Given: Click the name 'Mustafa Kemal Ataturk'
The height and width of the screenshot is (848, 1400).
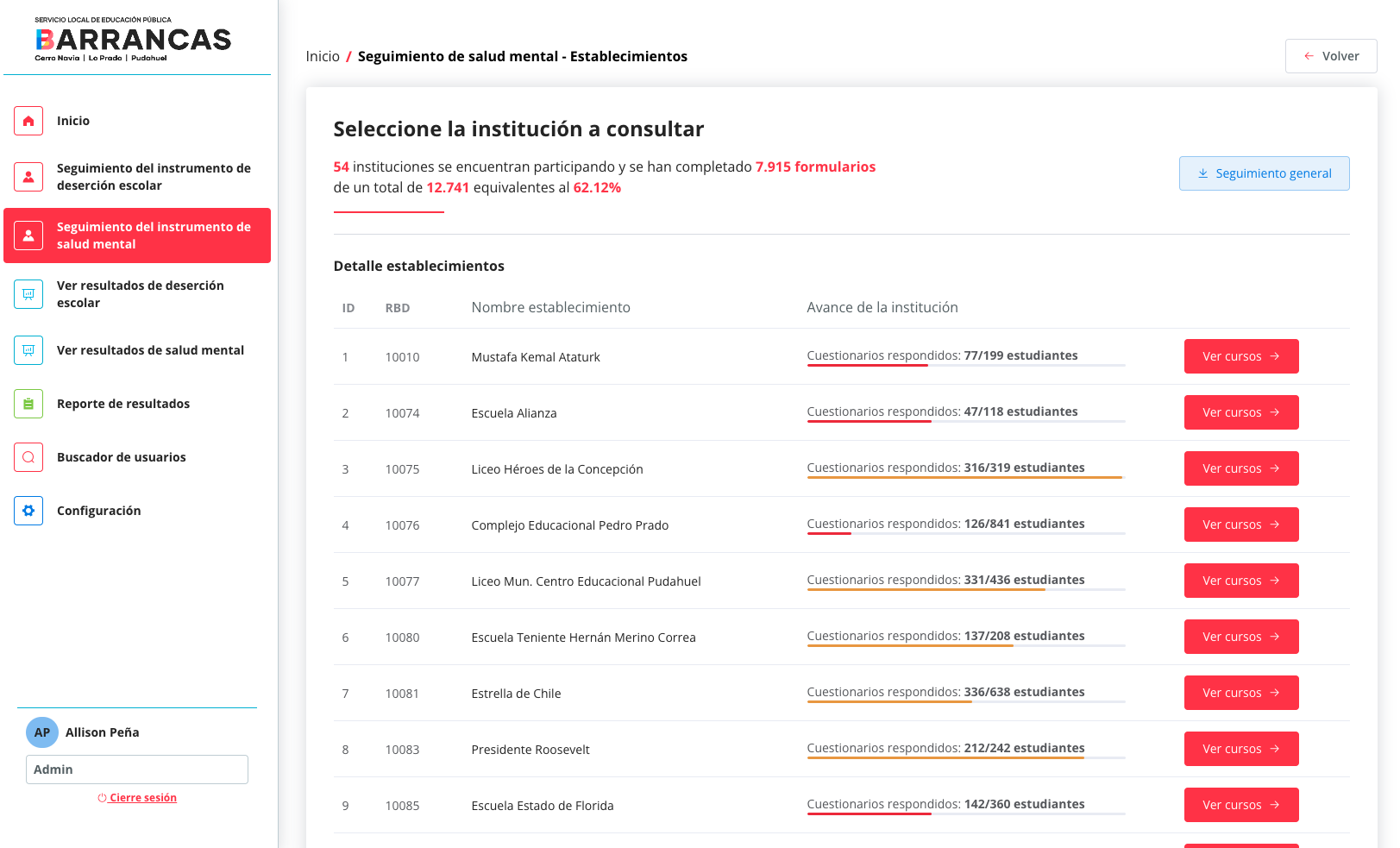Looking at the screenshot, I should tap(536, 357).
